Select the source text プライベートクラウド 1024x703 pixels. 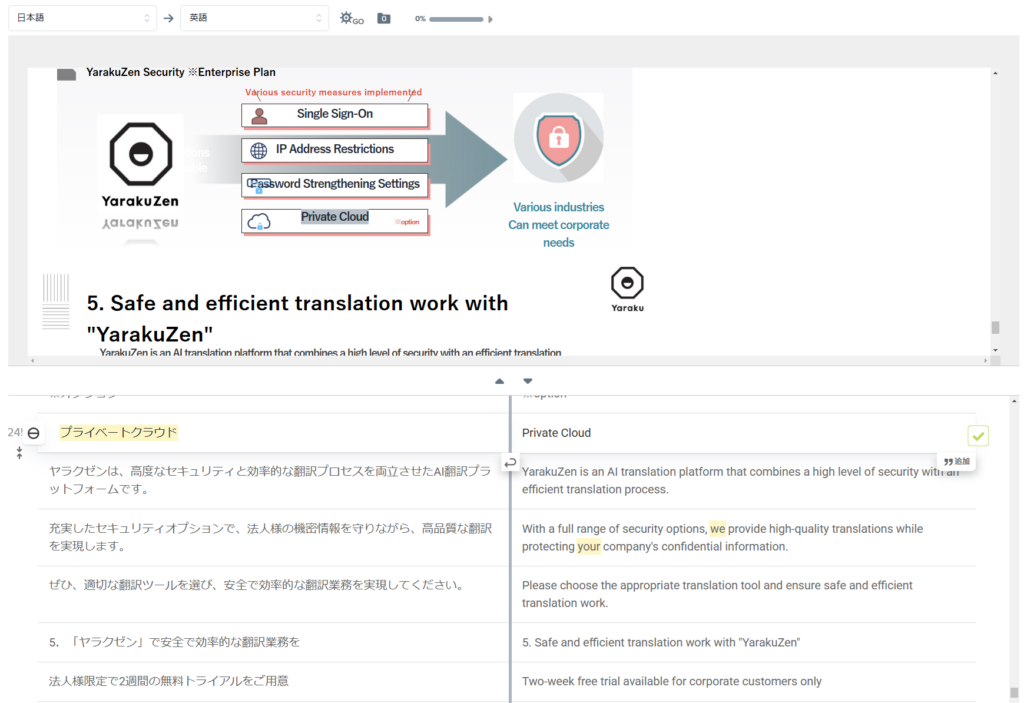coord(118,432)
